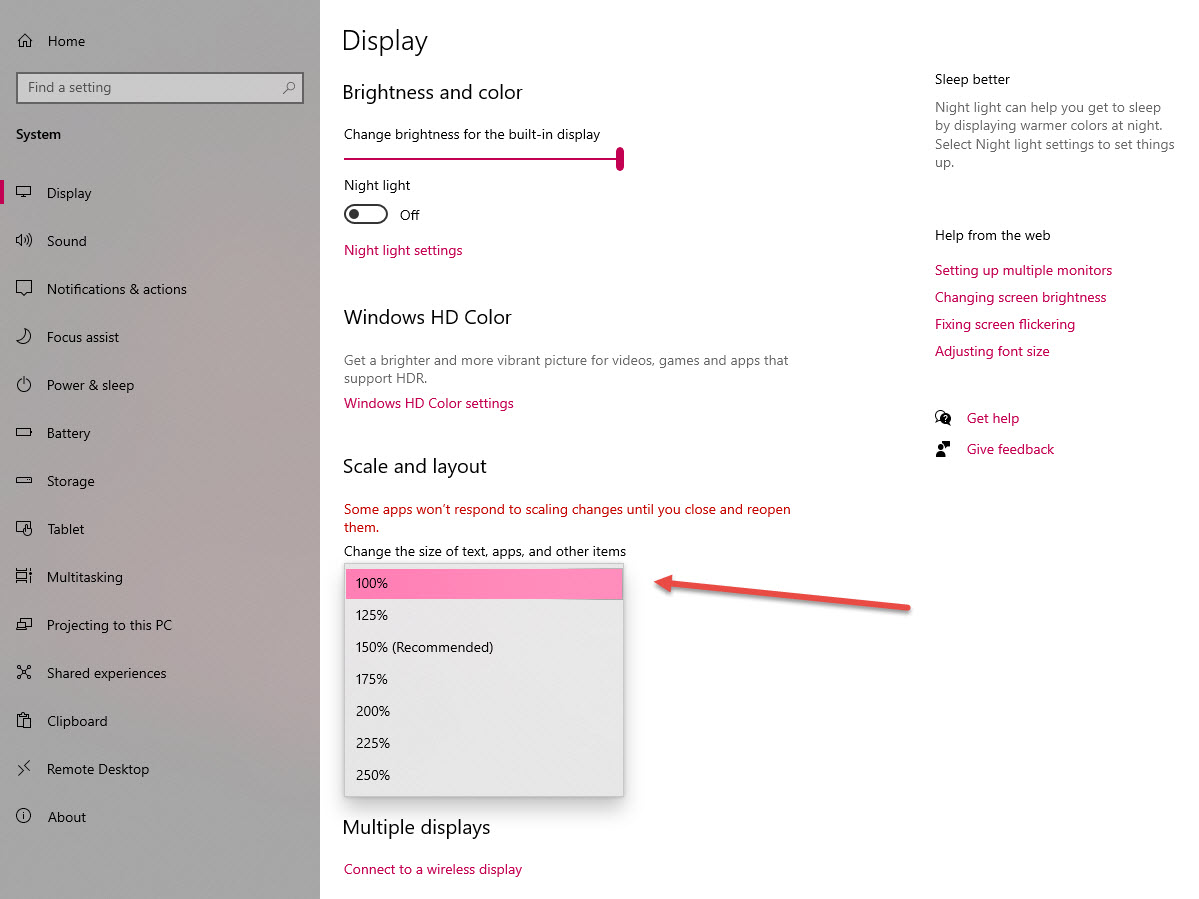This screenshot has height=899, width=1199.
Task: Click the brightness slider handle
Action: tap(619, 159)
